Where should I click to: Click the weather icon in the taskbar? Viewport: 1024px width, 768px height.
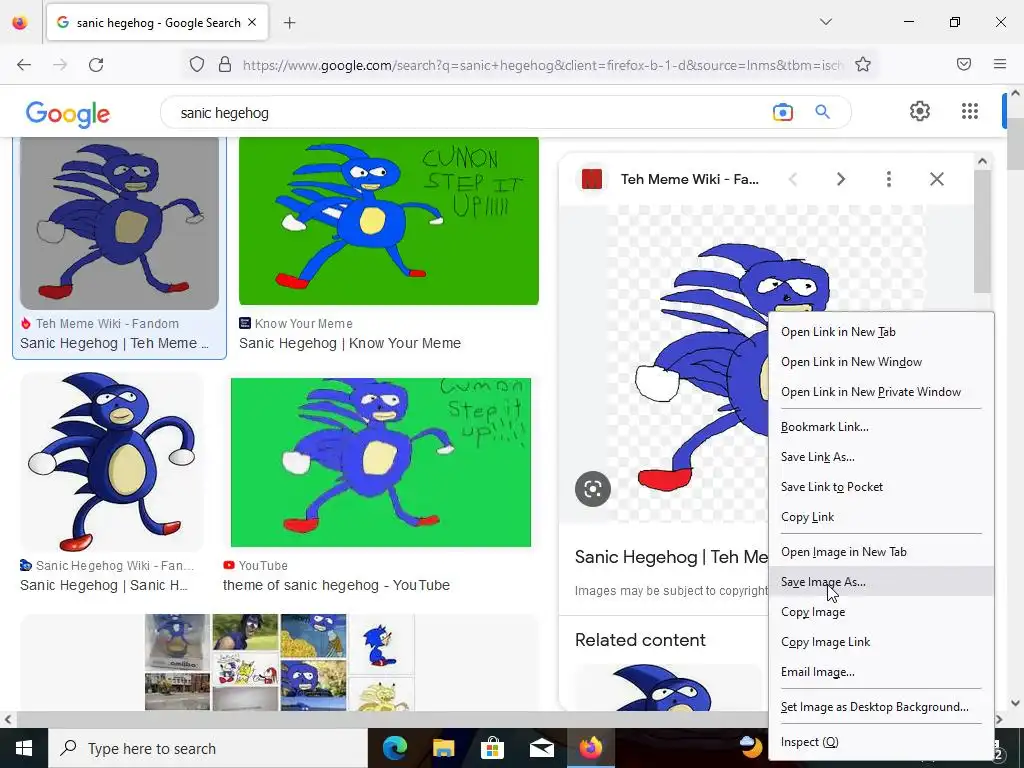coord(751,746)
